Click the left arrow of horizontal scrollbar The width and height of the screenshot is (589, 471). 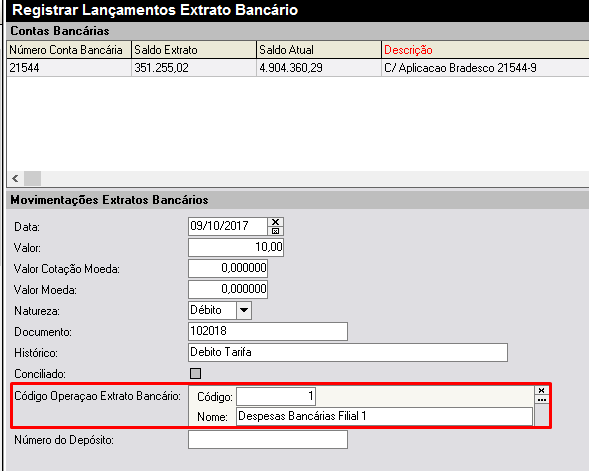click(15, 178)
